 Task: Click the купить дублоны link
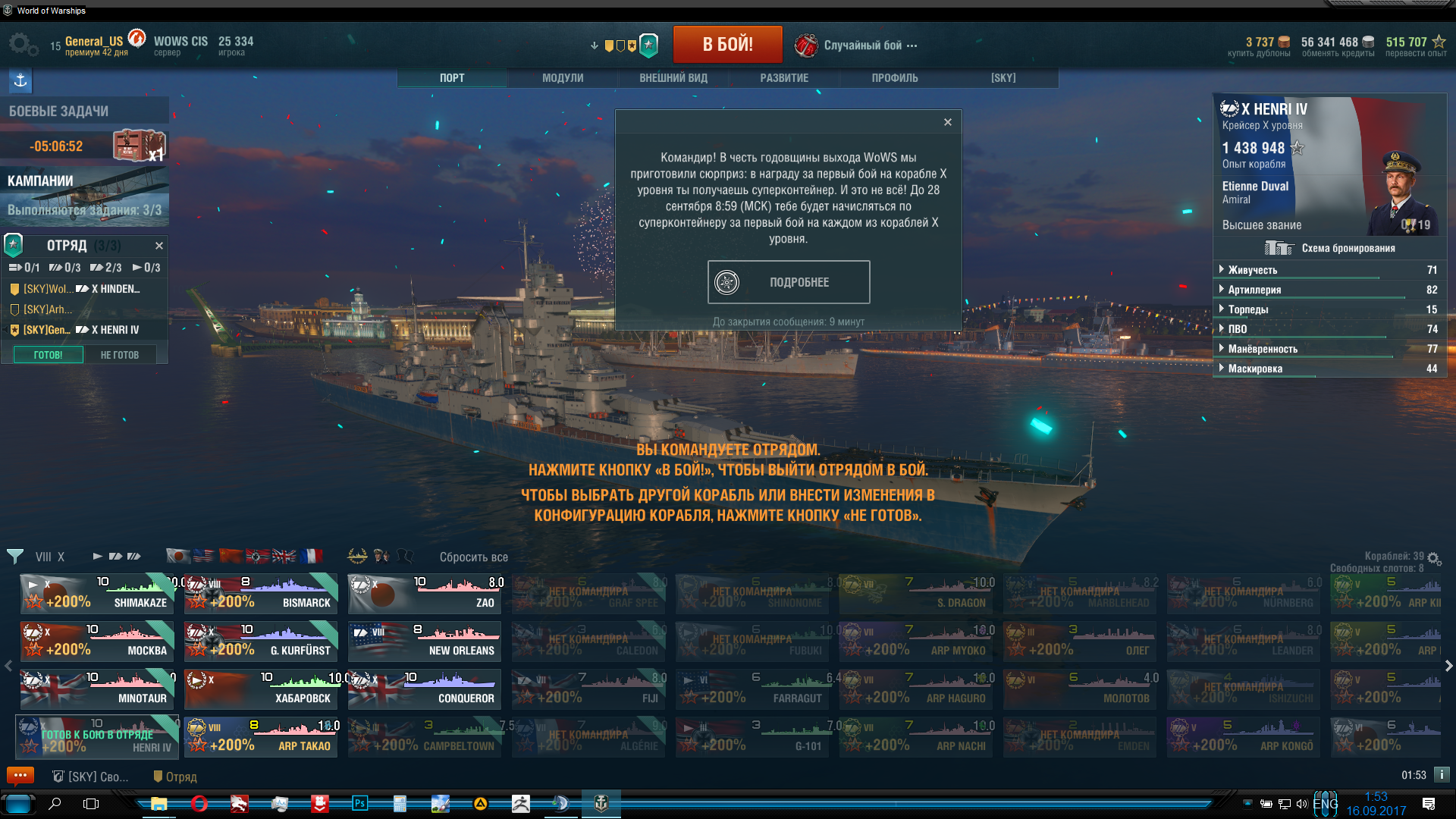coord(1259,54)
